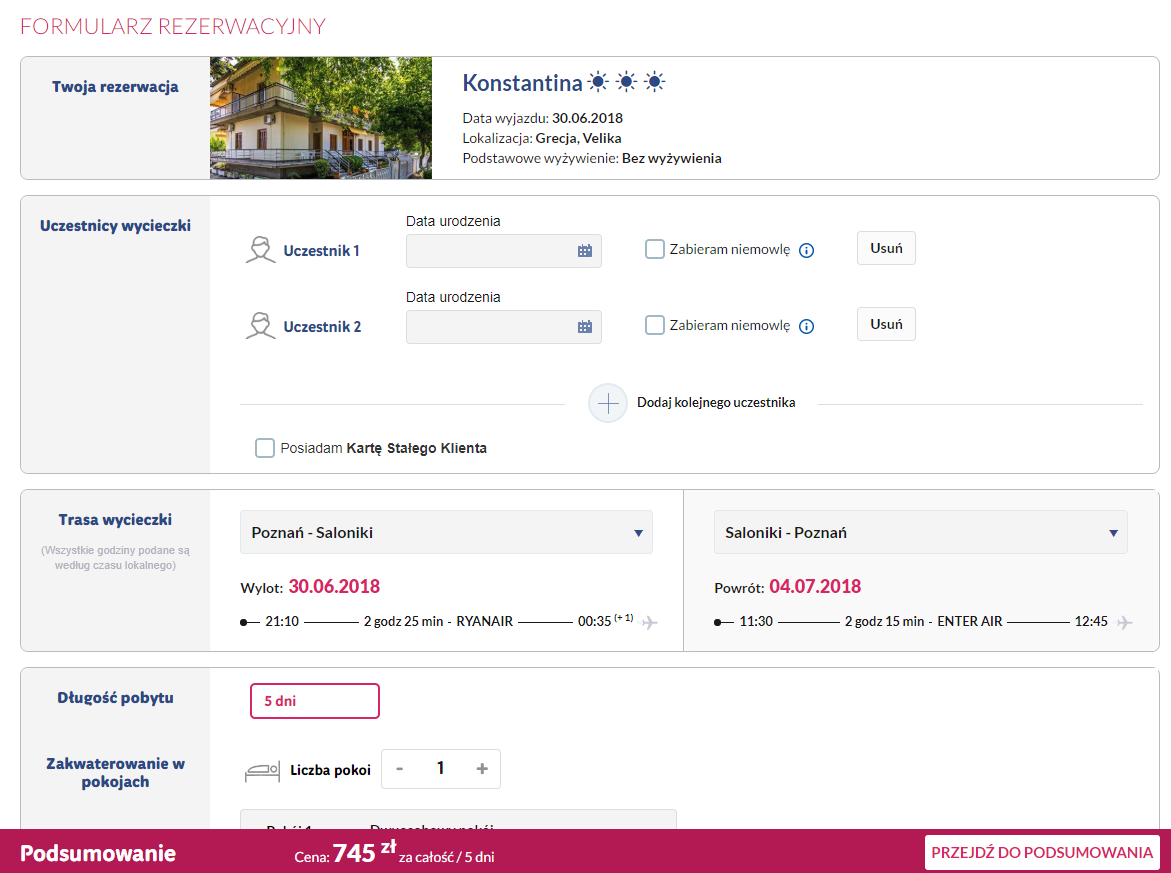Remove Uczestnik 1 with Usuń button
The width and height of the screenshot is (1171, 873).
tap(886, 248)
